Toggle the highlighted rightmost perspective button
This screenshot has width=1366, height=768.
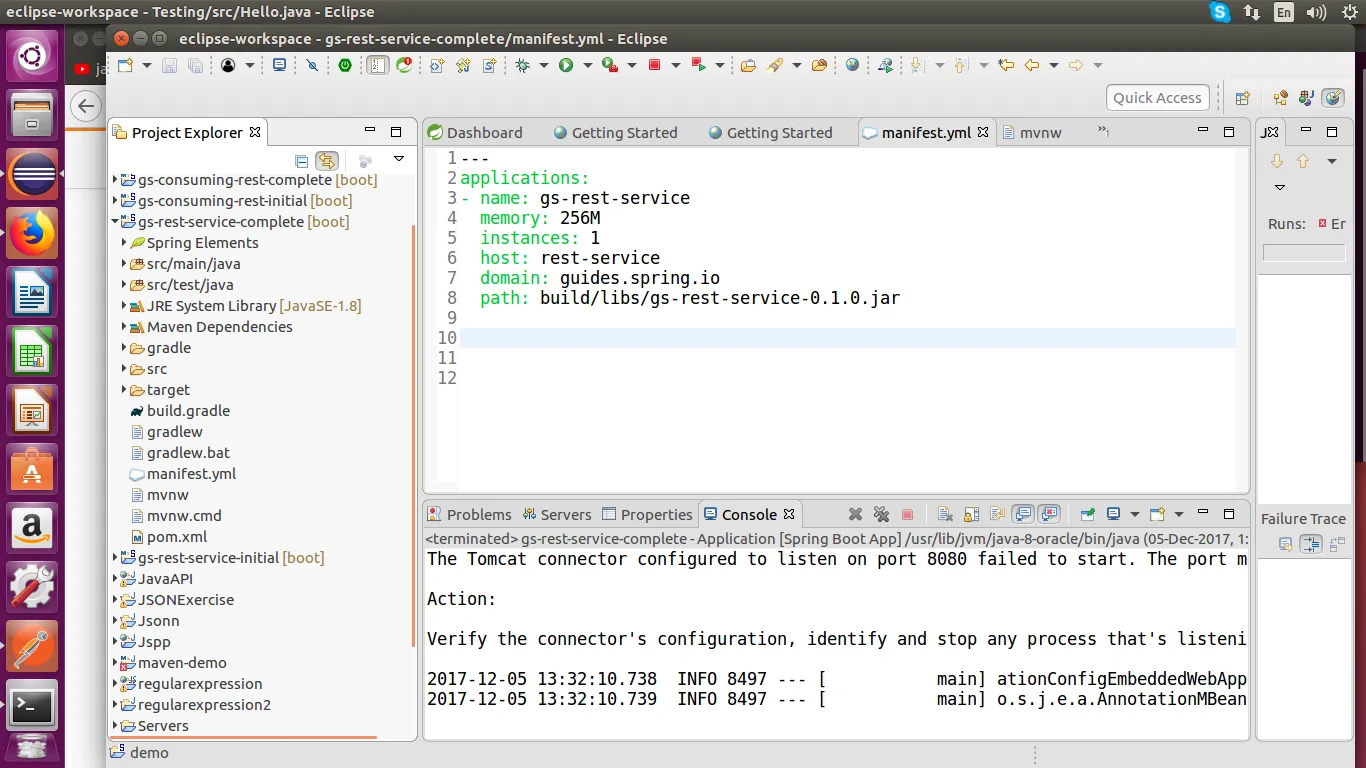(x=1332, y=98)
